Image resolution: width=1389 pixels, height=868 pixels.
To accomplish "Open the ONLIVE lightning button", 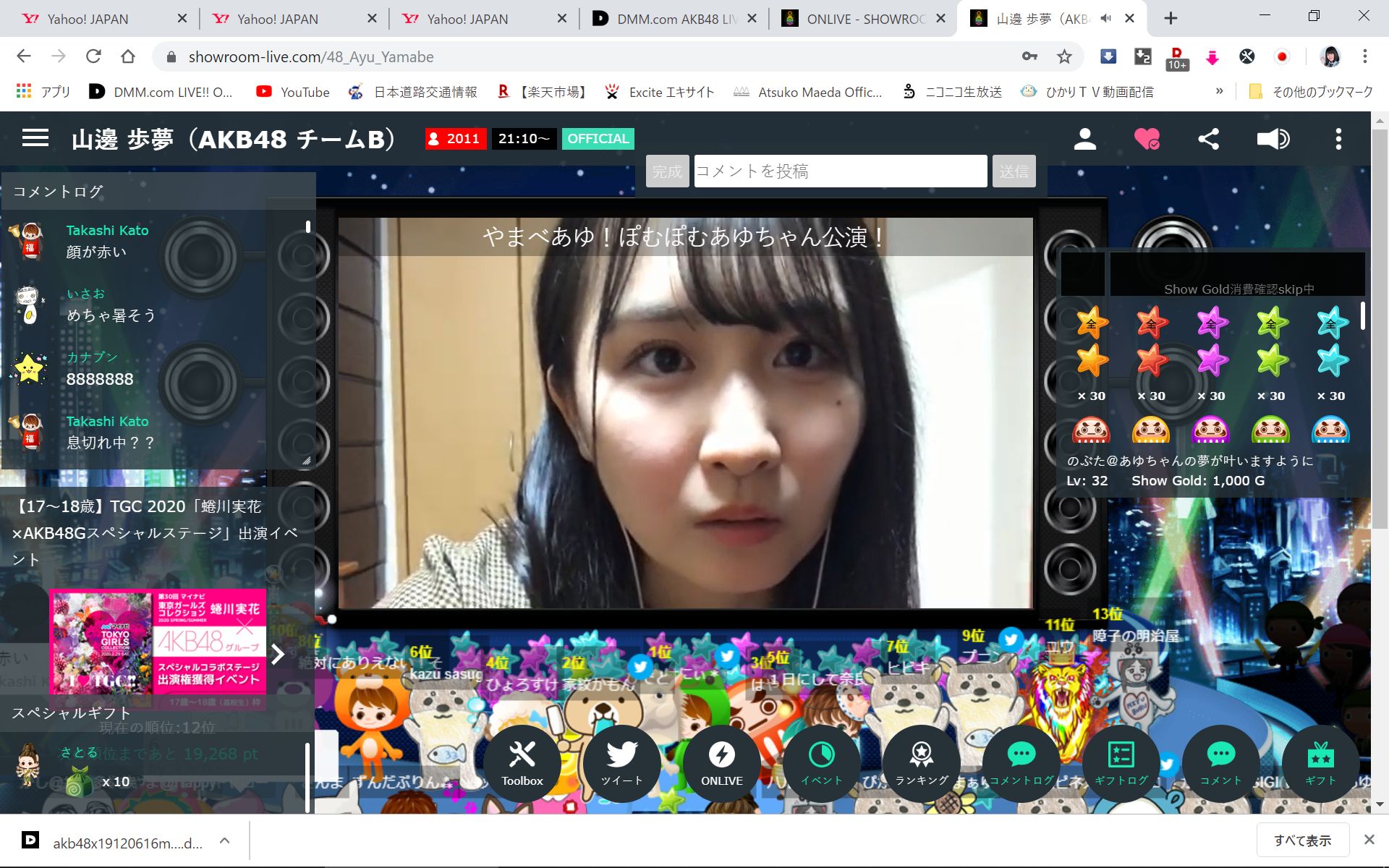I will coord(721,763).
